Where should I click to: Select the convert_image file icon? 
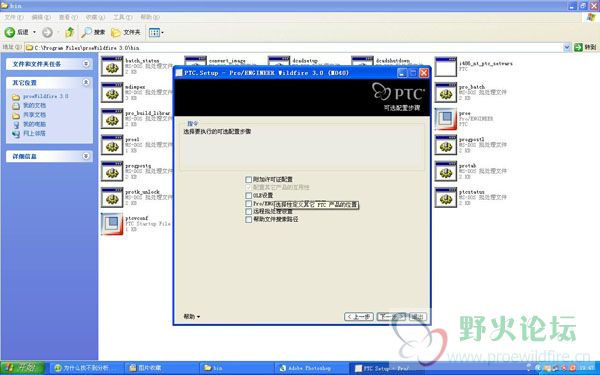(x=196, y=60)
